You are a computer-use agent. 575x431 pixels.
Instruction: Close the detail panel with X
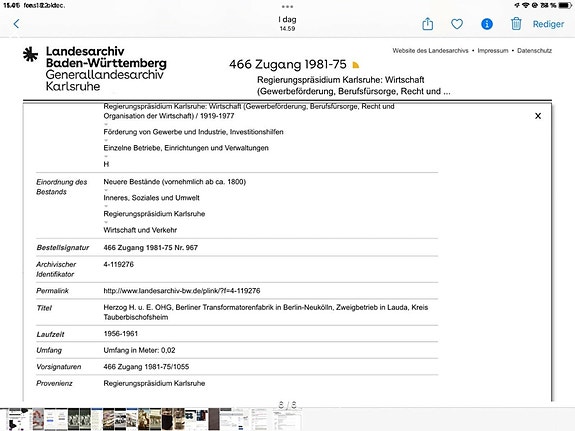[x=538, y=116]
